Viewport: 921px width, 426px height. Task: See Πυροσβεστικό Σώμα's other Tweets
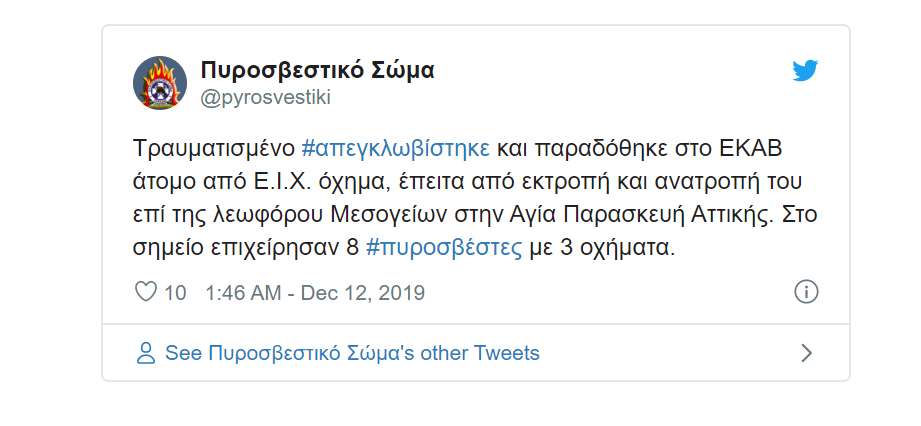[x=352, y=353]
